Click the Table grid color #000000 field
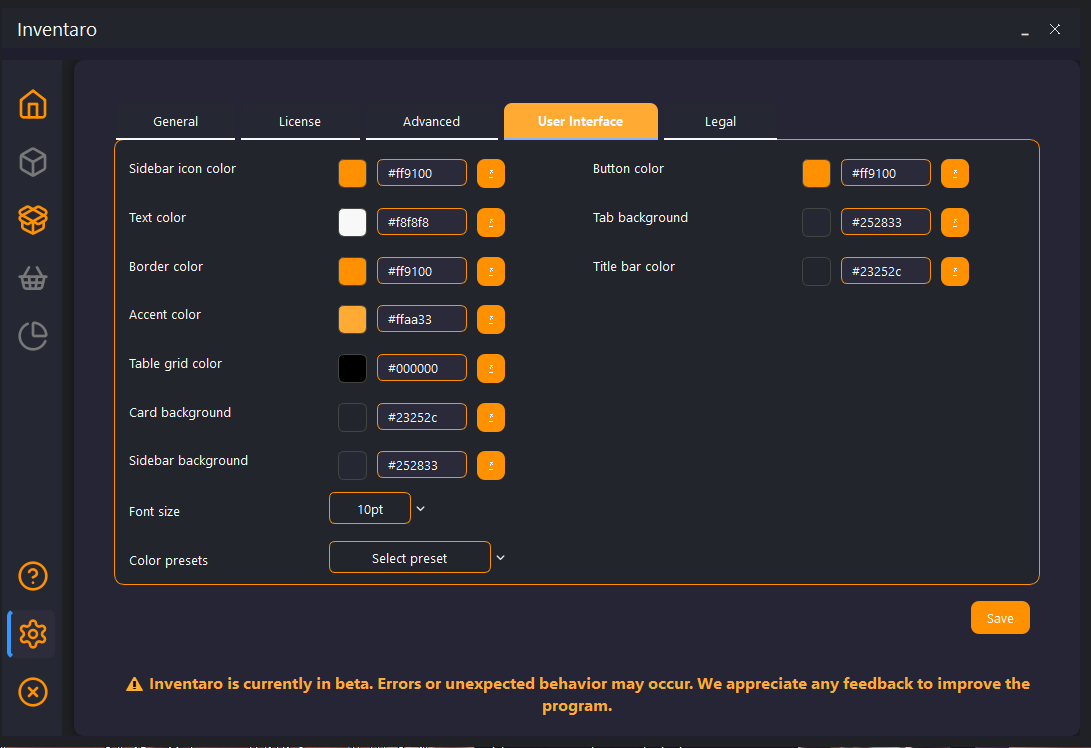This screenshot has width=1091, height=748. click(422, 367)
